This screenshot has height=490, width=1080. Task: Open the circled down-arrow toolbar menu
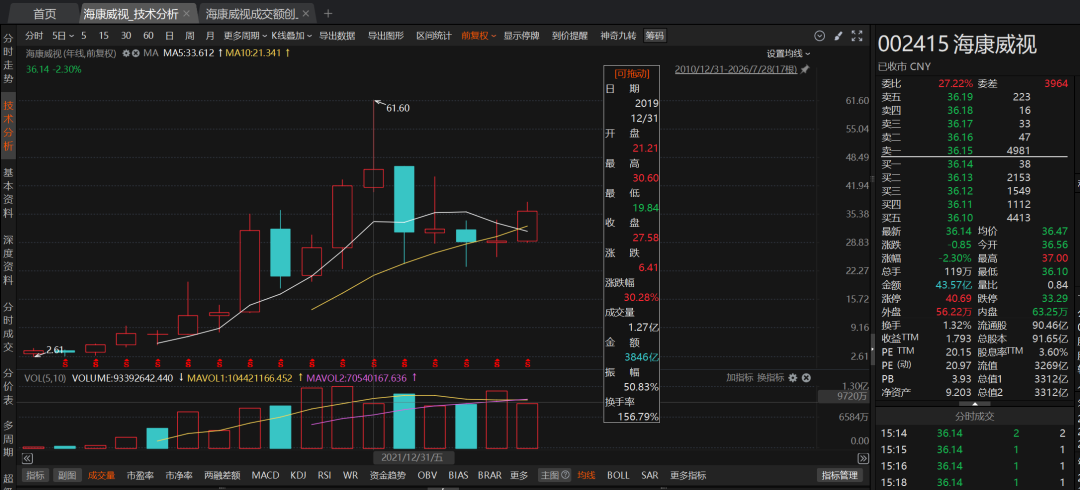(x=820, y=36)
